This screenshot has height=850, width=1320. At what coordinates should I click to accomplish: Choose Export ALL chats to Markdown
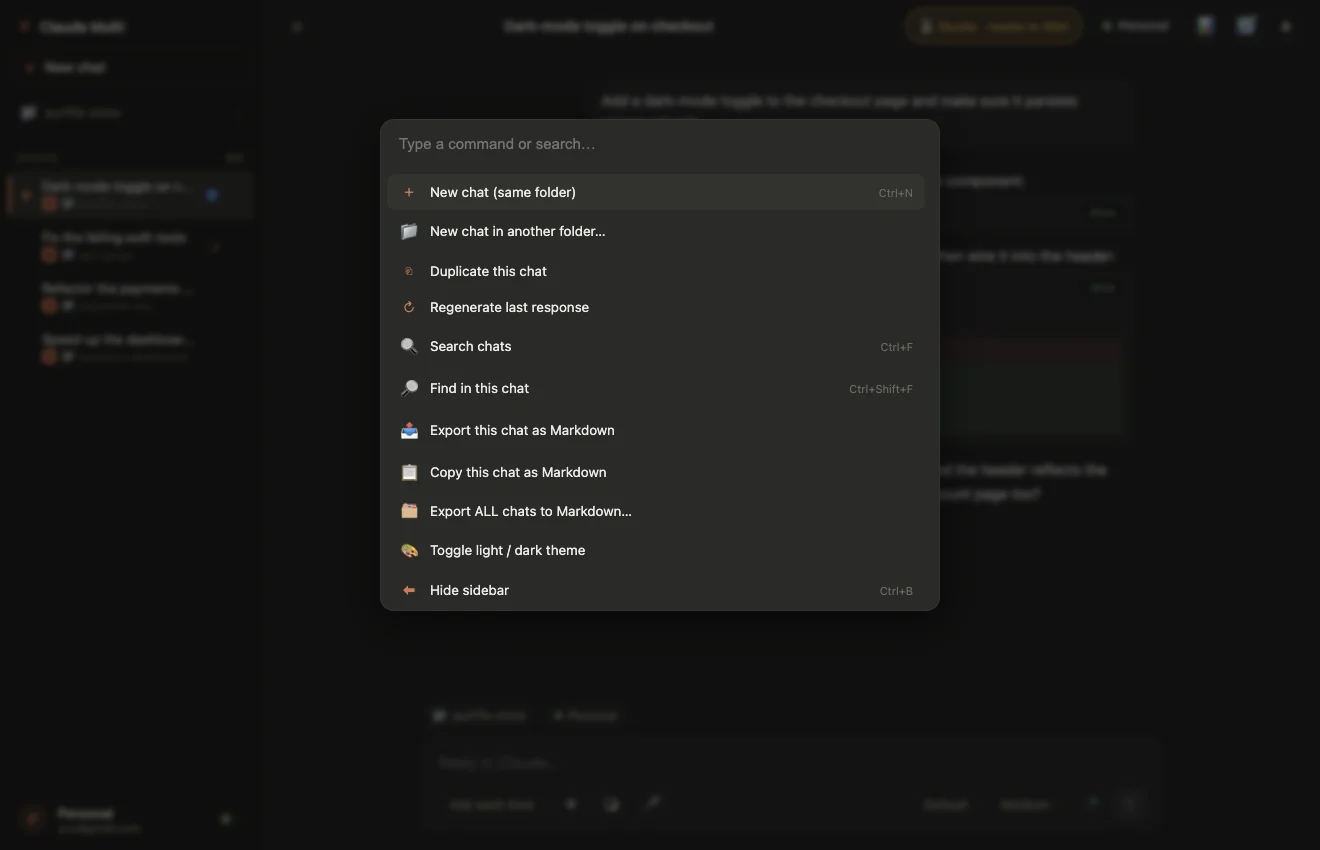[x=656, y=511]
